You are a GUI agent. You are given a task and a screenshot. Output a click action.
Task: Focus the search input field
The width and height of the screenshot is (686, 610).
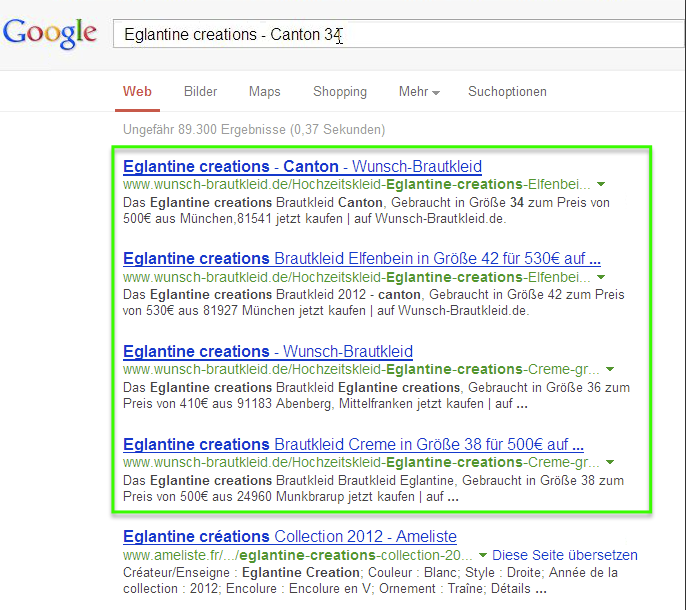pos(399,33)
